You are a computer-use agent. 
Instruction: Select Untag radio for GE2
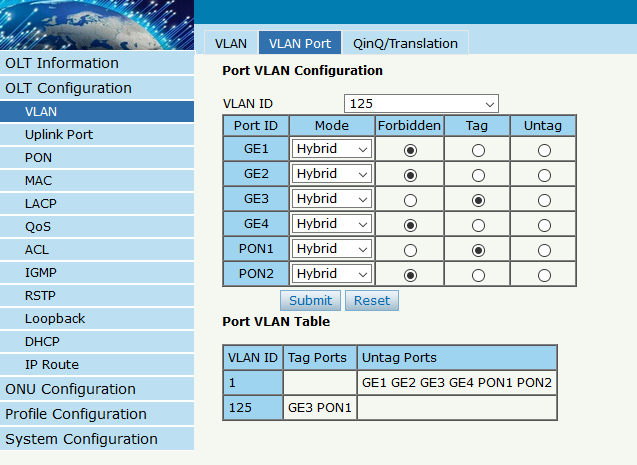click(544, 175)
